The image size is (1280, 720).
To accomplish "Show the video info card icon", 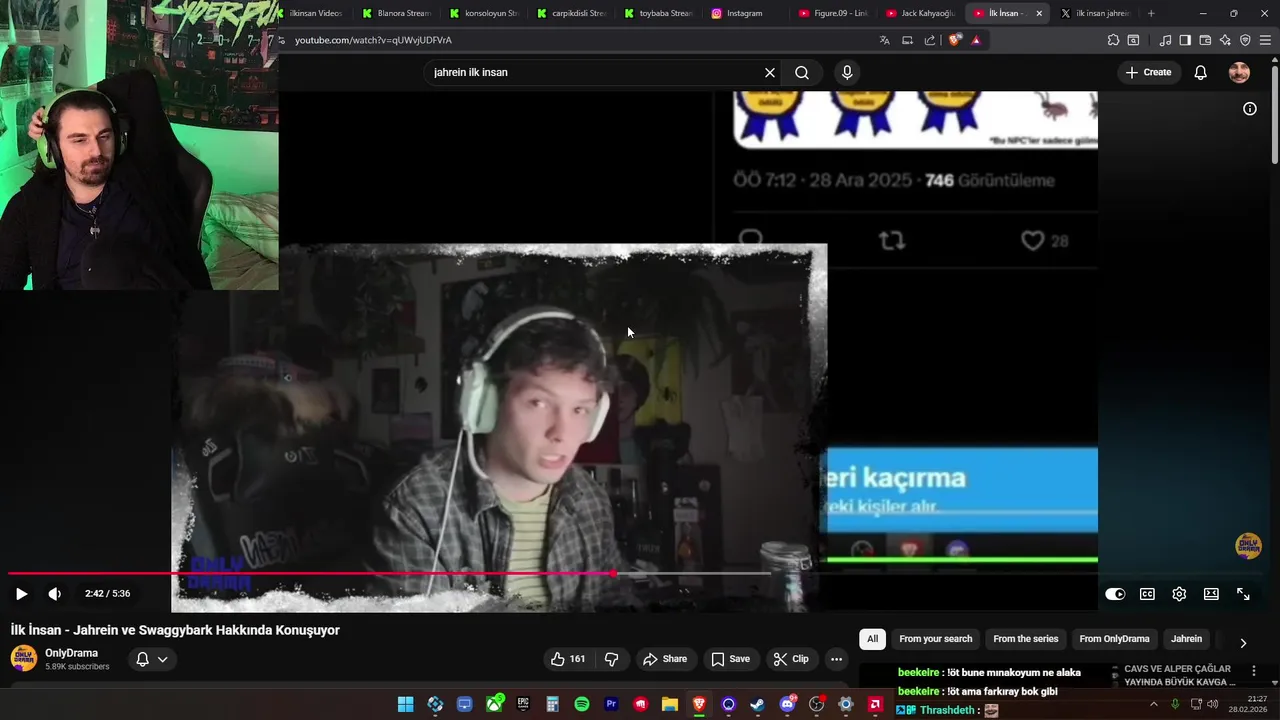I will click(1250, 109).
